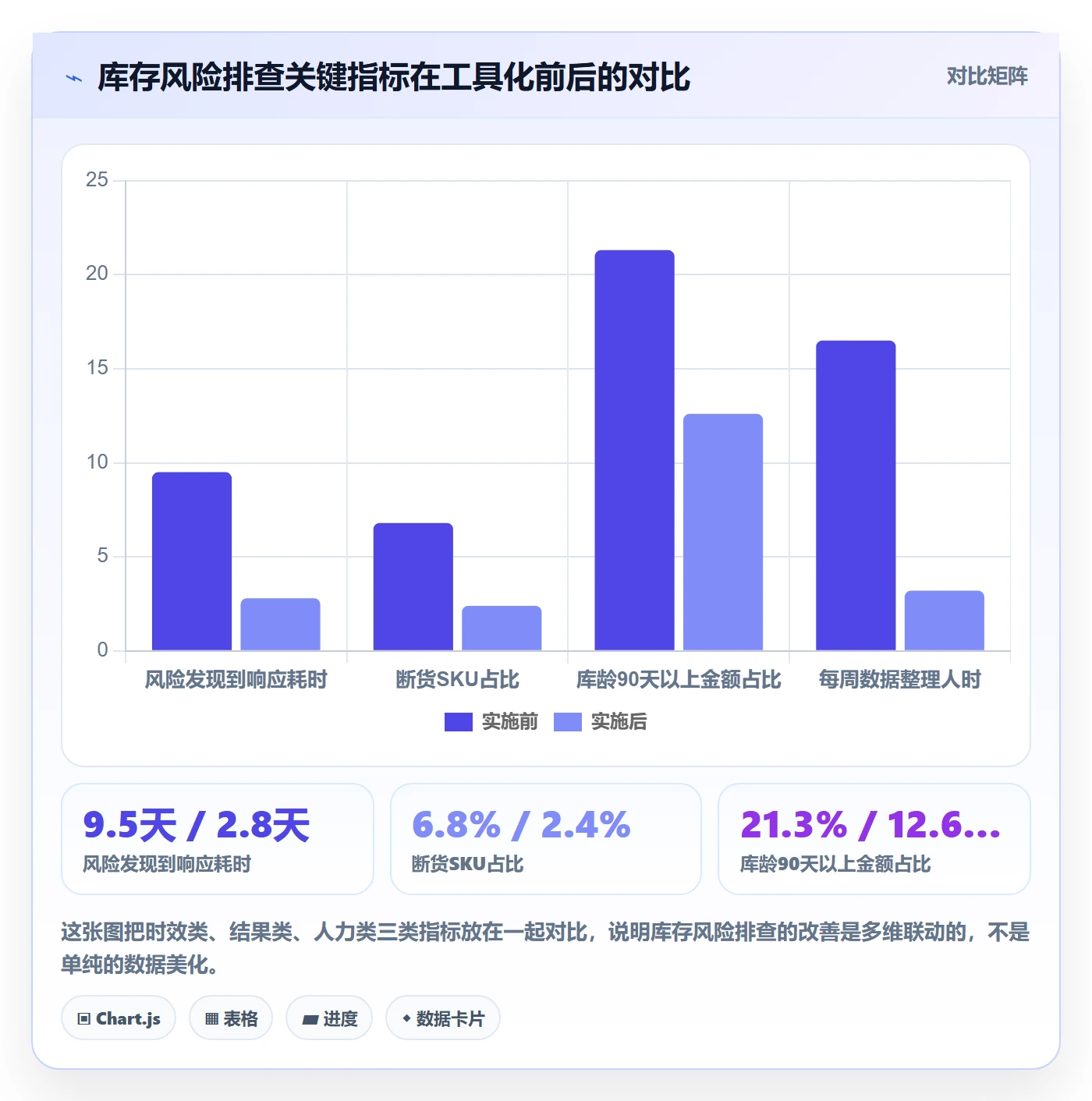Viewport: 1092px width, 1101px height.
Task: Click the description paragraph starting 这张图把时效类
Action: 545,948
